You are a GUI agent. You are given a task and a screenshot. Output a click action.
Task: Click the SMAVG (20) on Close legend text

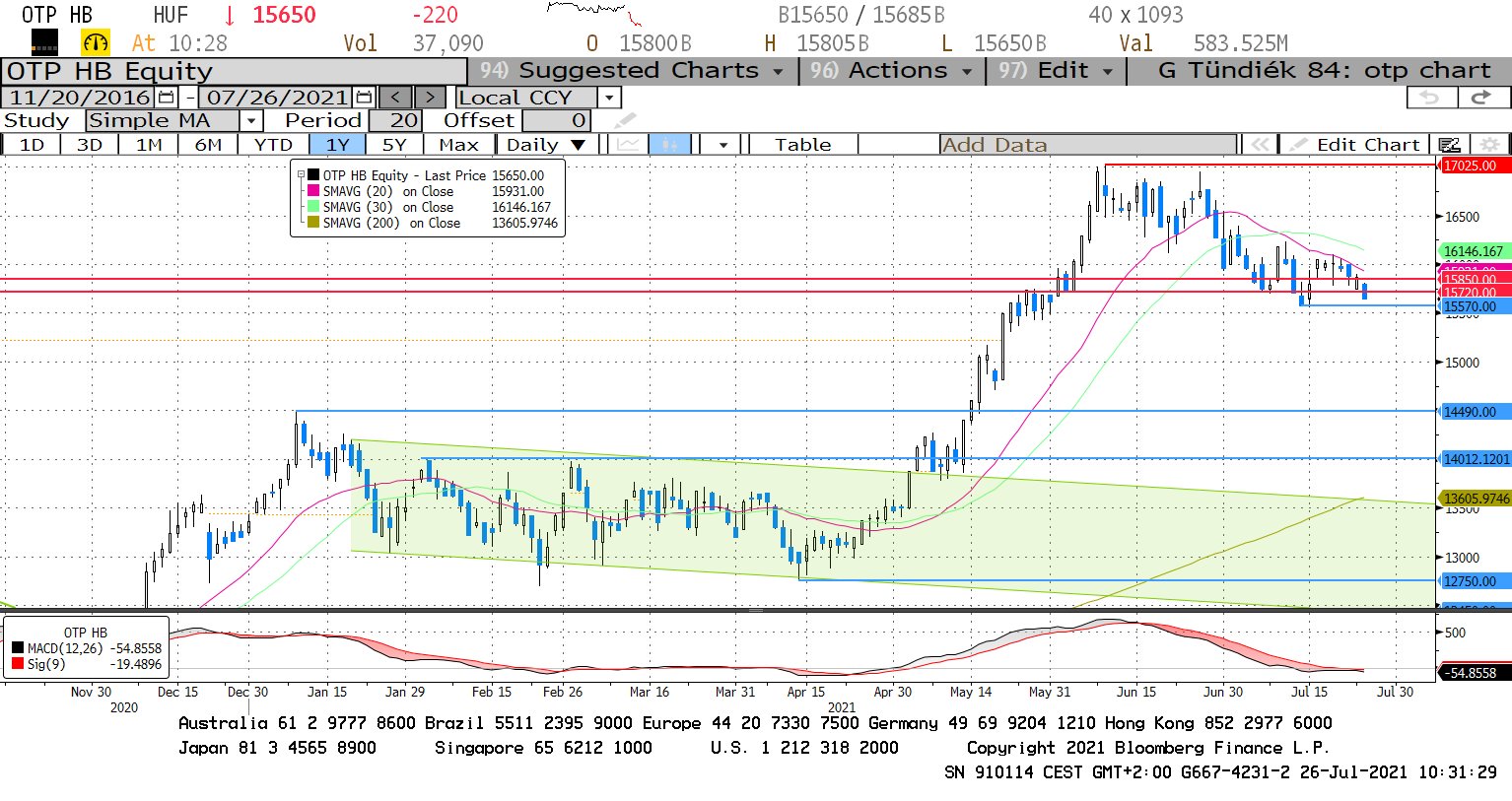[388, 191]
